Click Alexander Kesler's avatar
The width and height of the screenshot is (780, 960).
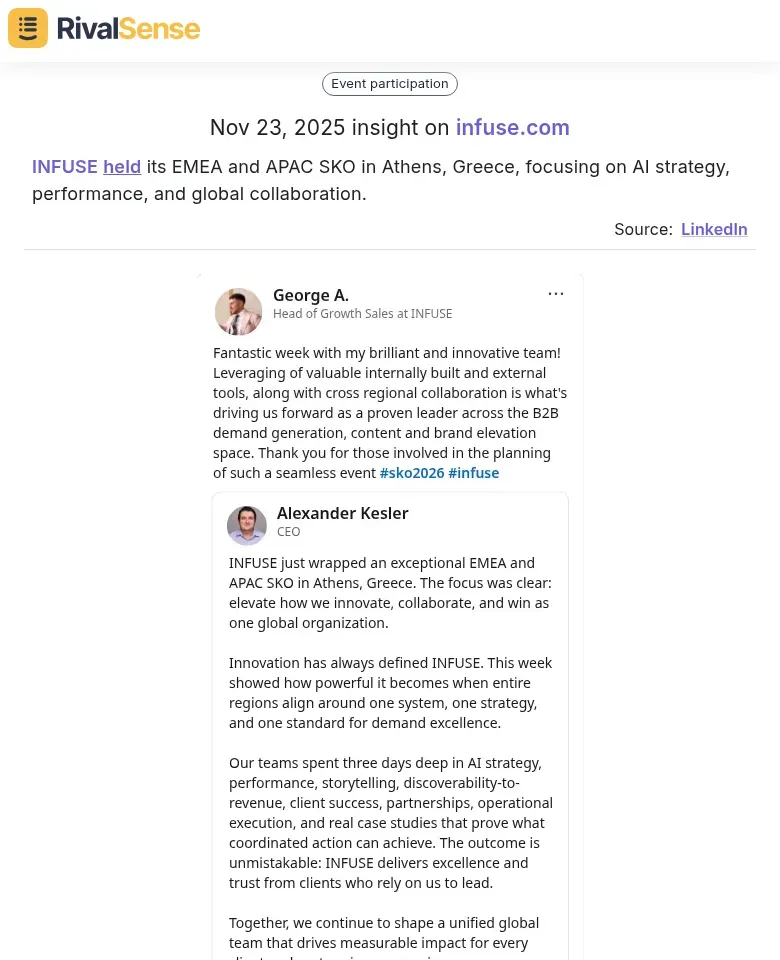coord(247,525)
